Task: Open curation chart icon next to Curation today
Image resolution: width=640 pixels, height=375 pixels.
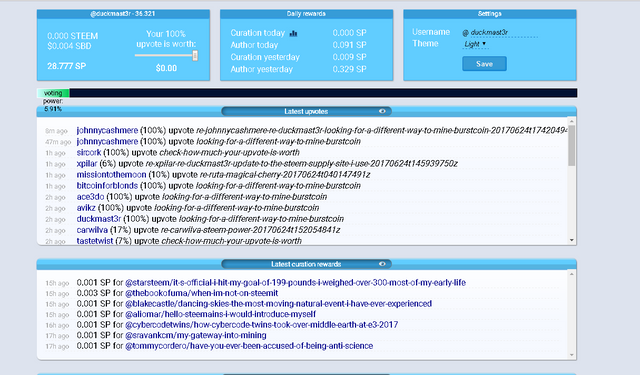Action: (293, 33)
